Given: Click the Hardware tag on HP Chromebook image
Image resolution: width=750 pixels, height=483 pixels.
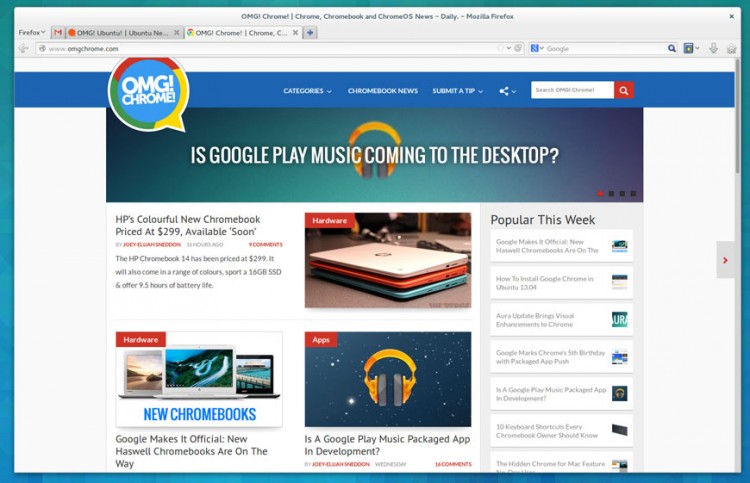Looking at the screenshot, I should point(330,220).
